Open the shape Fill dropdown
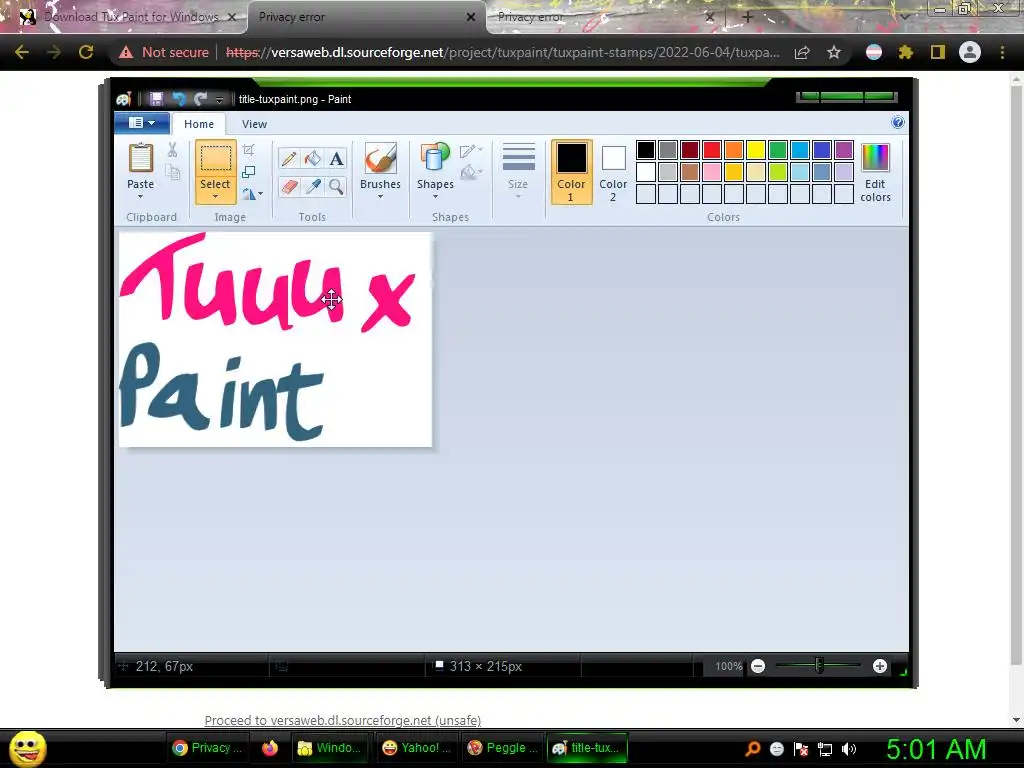Screen dimensions: 1024x768 click(x=472, y=172)
